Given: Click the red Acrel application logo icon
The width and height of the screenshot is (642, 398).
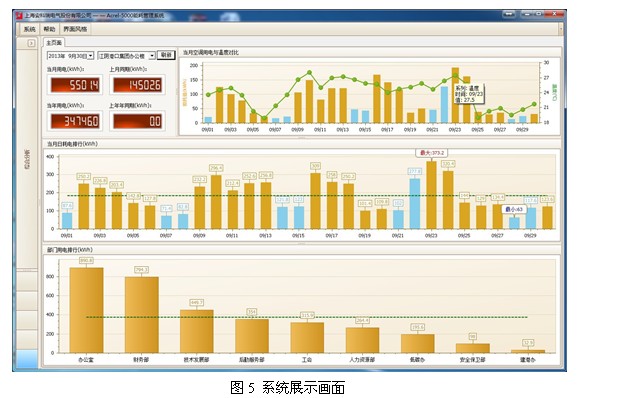Looking at the screenshot, I should [x=19, y=16].
